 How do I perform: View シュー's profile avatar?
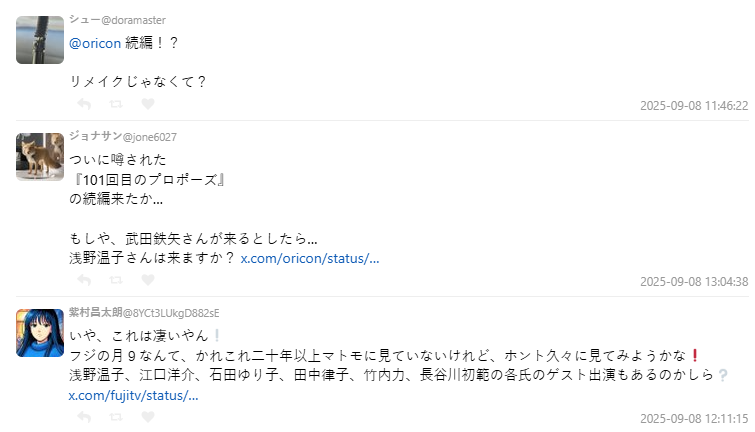40,40
